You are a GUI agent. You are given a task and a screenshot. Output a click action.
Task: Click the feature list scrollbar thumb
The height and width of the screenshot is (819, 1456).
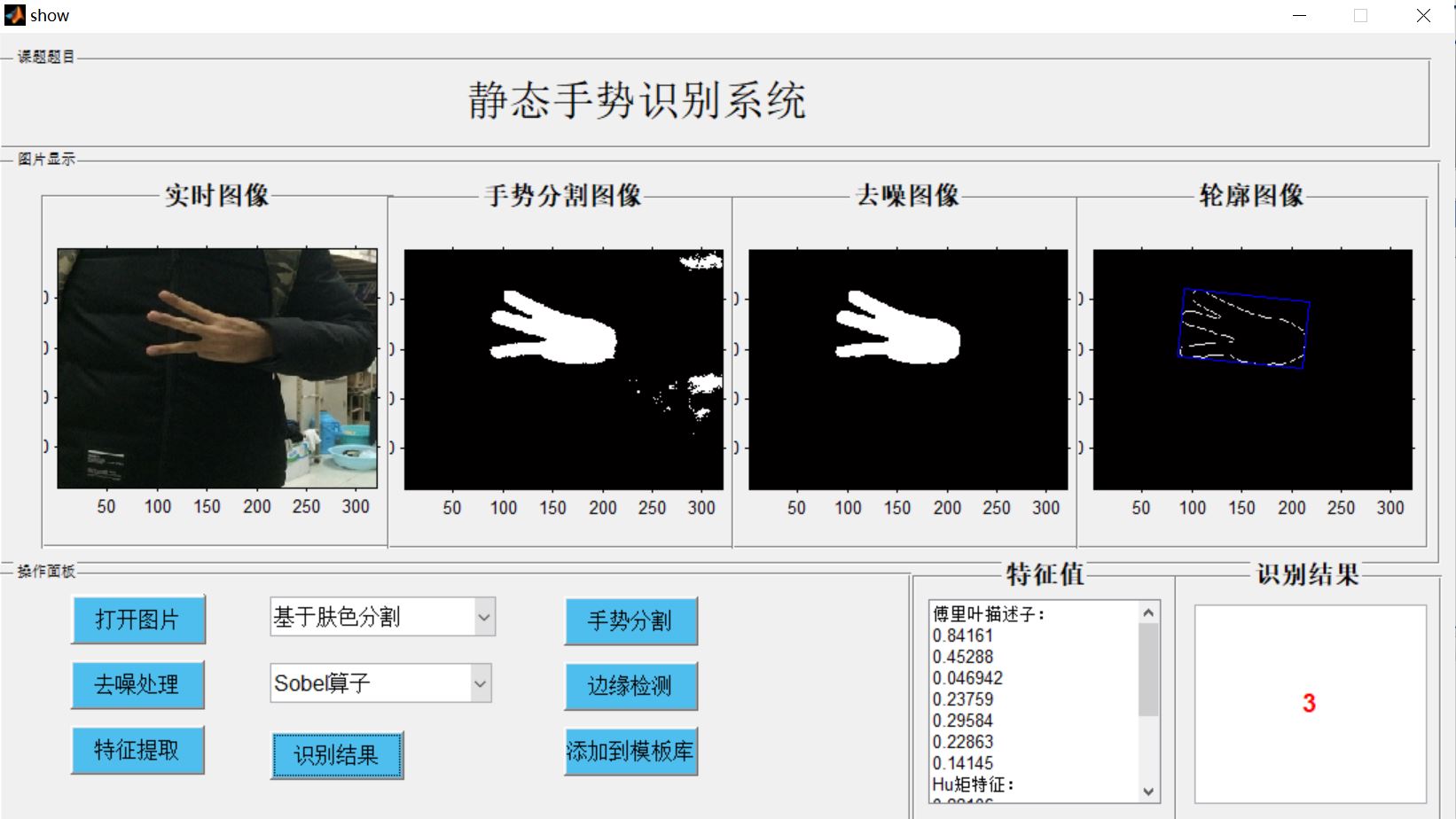pyautogui.click(x=1148, y=669)
